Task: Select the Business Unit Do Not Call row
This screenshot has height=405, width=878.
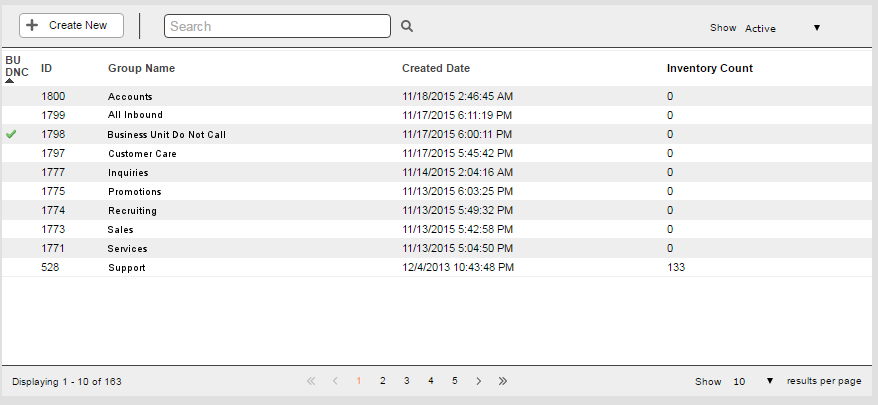Action: click(437, 134)
